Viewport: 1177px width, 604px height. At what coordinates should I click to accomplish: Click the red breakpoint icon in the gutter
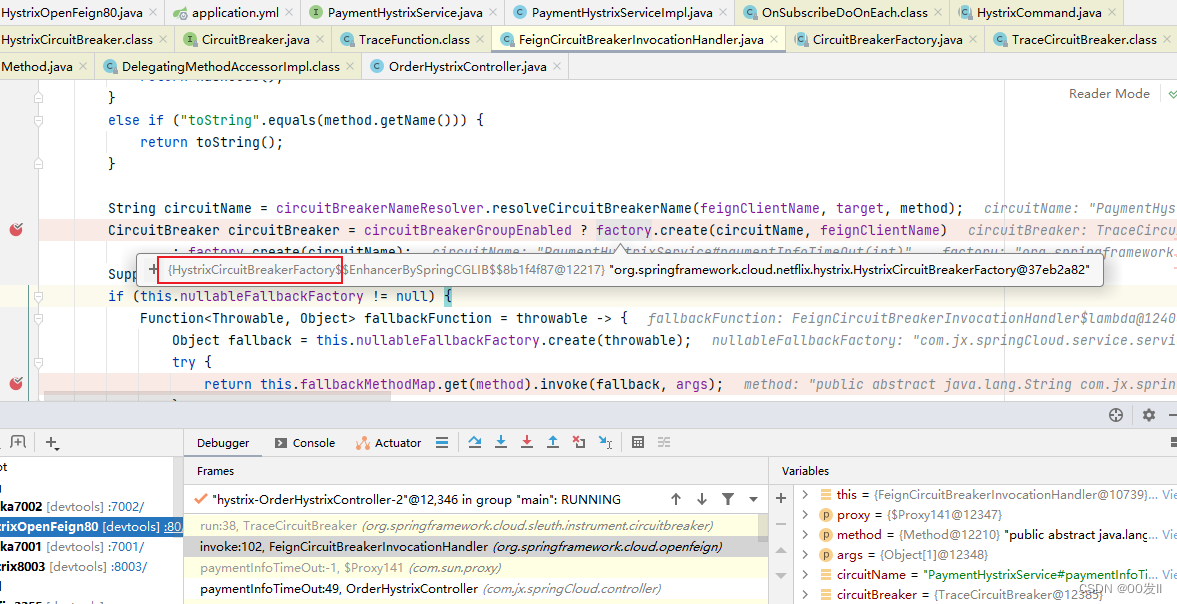pos(16,229)
